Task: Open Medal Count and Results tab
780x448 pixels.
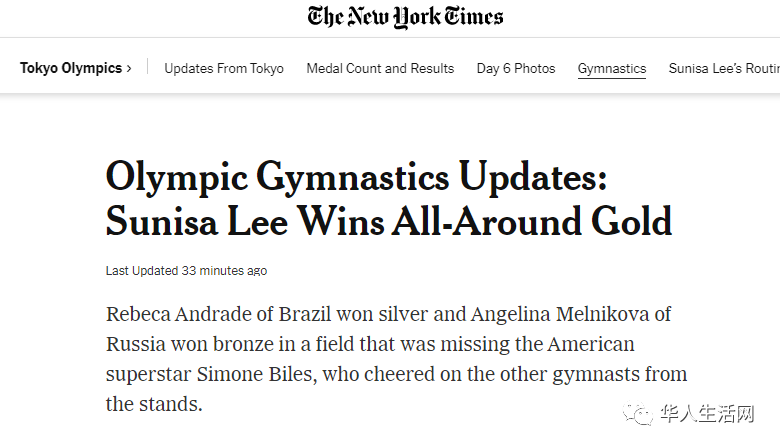Action: [x=380, y=69]
